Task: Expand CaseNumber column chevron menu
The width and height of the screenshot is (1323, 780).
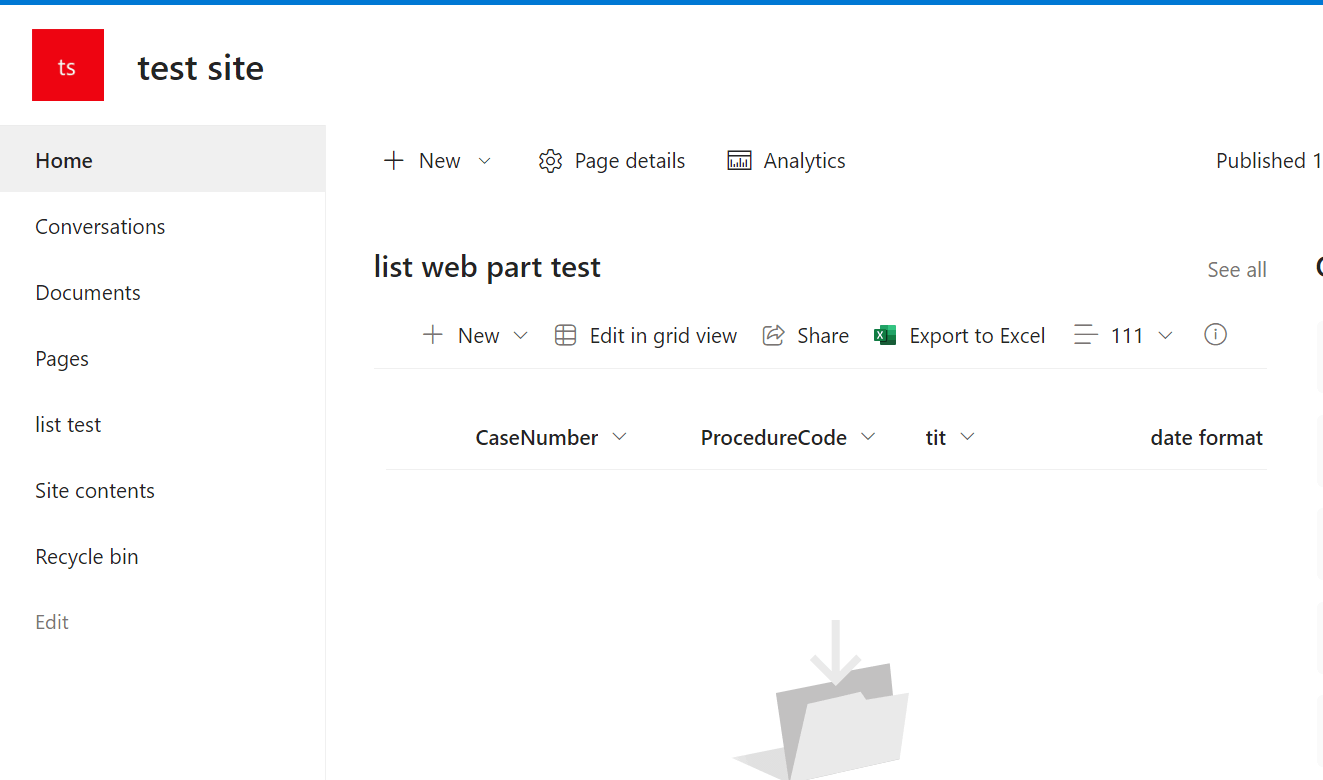Action: coord(619,437)
